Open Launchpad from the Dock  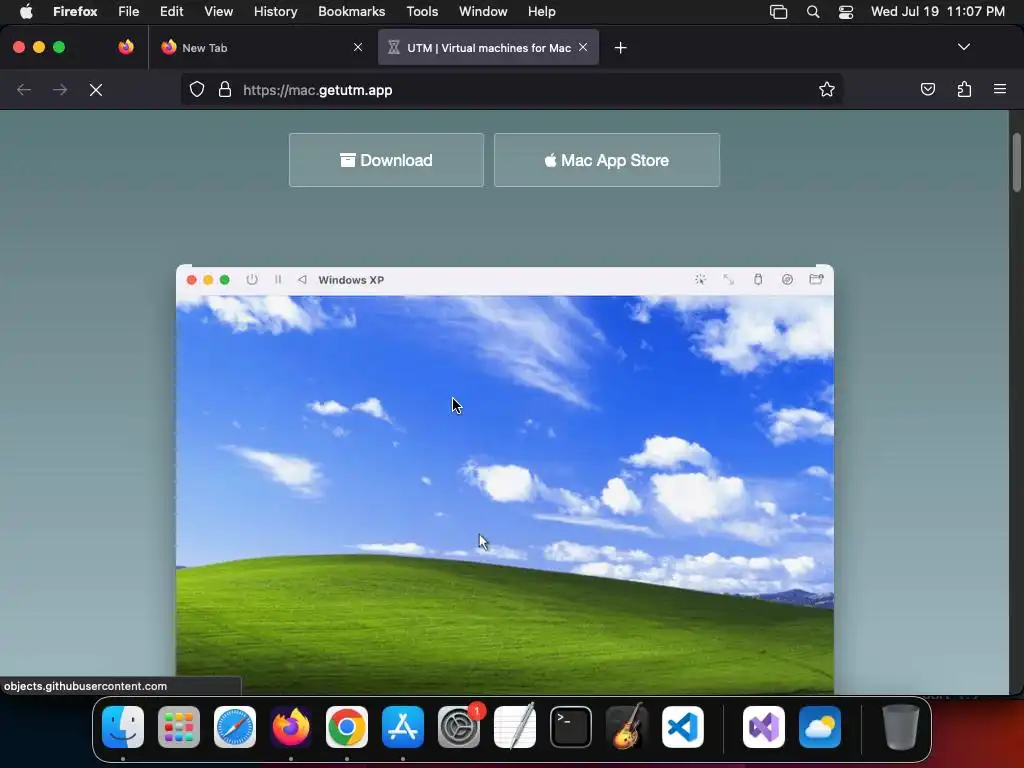click(x=179, y=727)
